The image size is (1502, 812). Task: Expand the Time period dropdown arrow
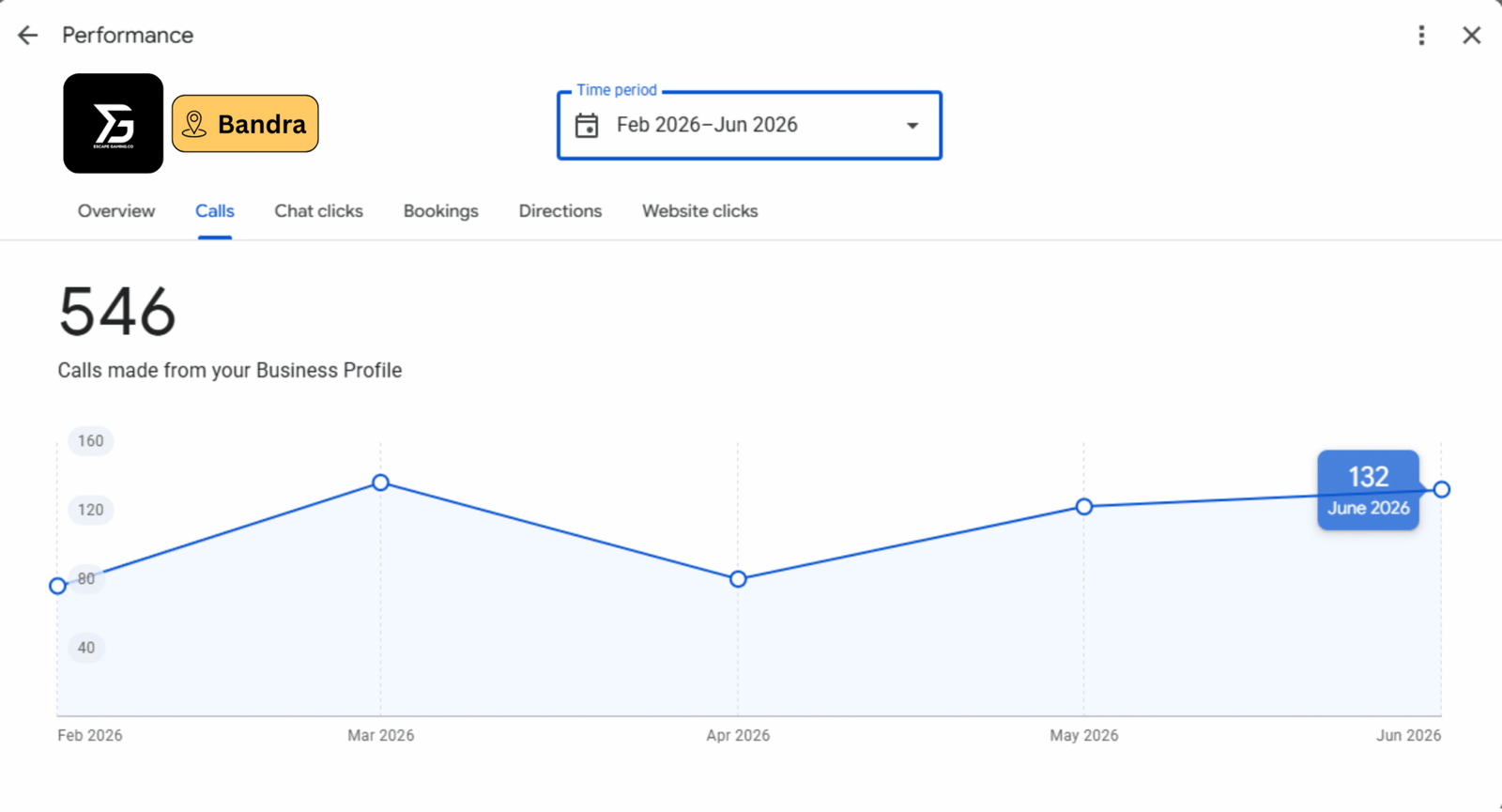(x=912, y=126)
